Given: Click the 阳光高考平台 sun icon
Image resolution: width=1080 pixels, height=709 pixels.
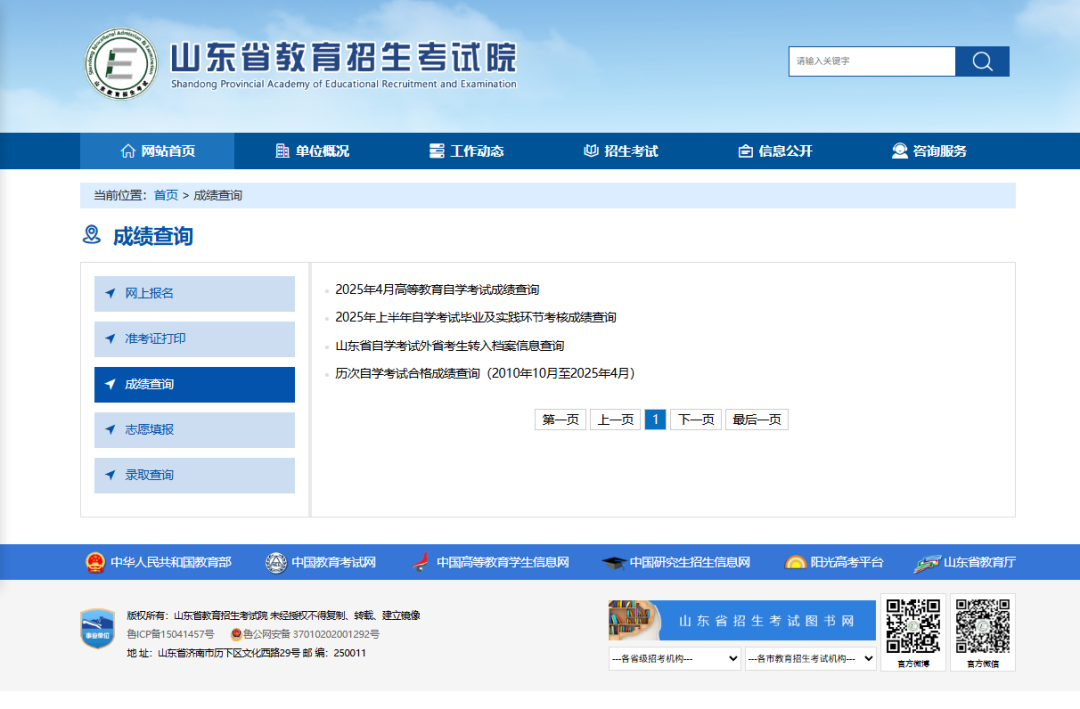Looking at the screenshot, I should 797,562.
